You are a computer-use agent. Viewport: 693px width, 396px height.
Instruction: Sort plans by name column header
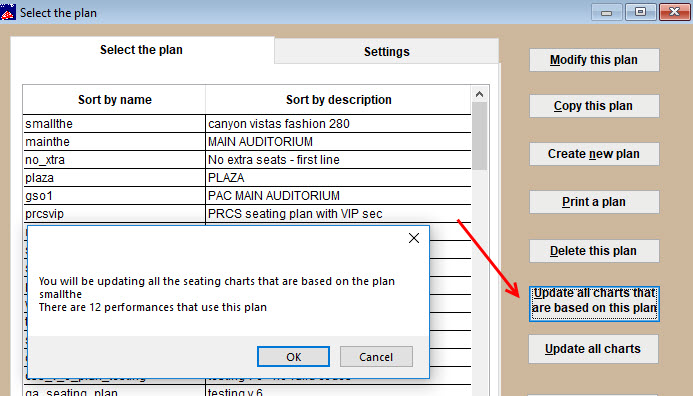pyautogui.click(x=114, y=100)
